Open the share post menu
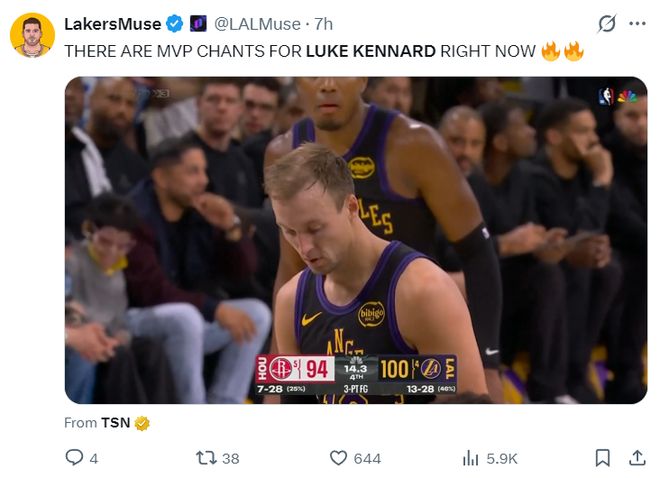The width and height of the screenshot is (660, 478). (636, 457)
